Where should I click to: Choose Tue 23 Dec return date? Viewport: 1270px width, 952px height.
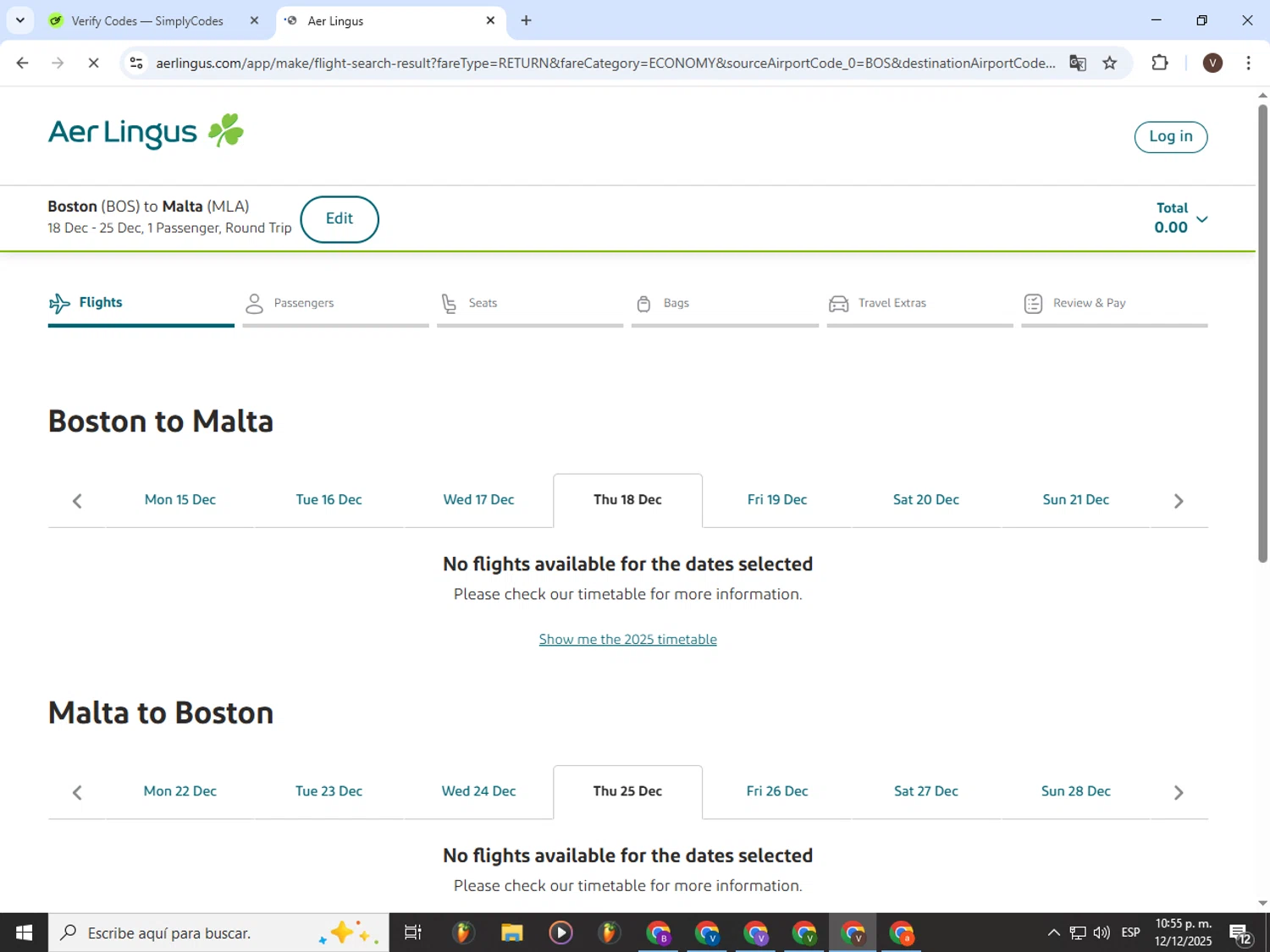329,791
